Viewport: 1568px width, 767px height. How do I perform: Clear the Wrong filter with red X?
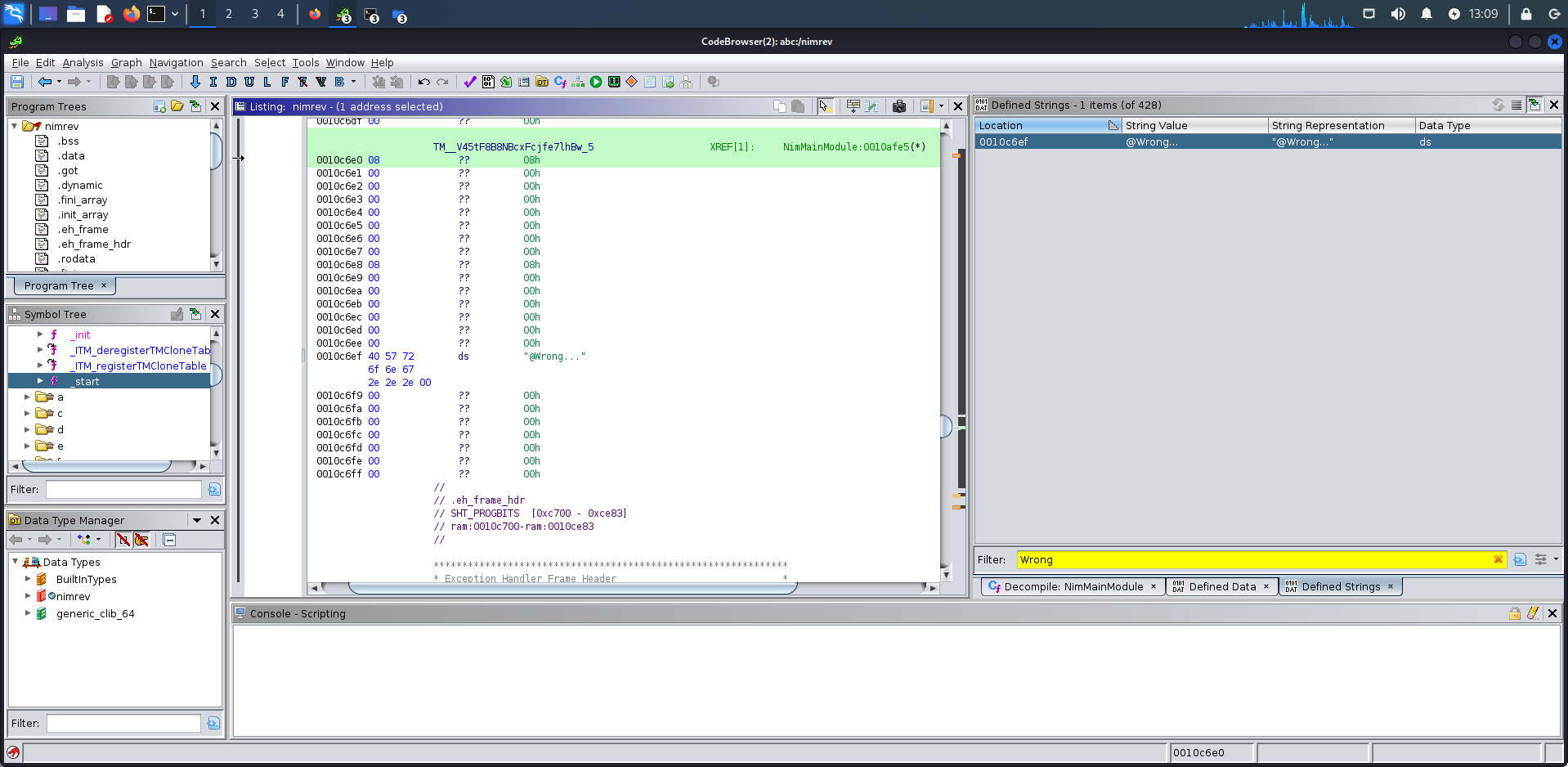tap(1499, 559)
